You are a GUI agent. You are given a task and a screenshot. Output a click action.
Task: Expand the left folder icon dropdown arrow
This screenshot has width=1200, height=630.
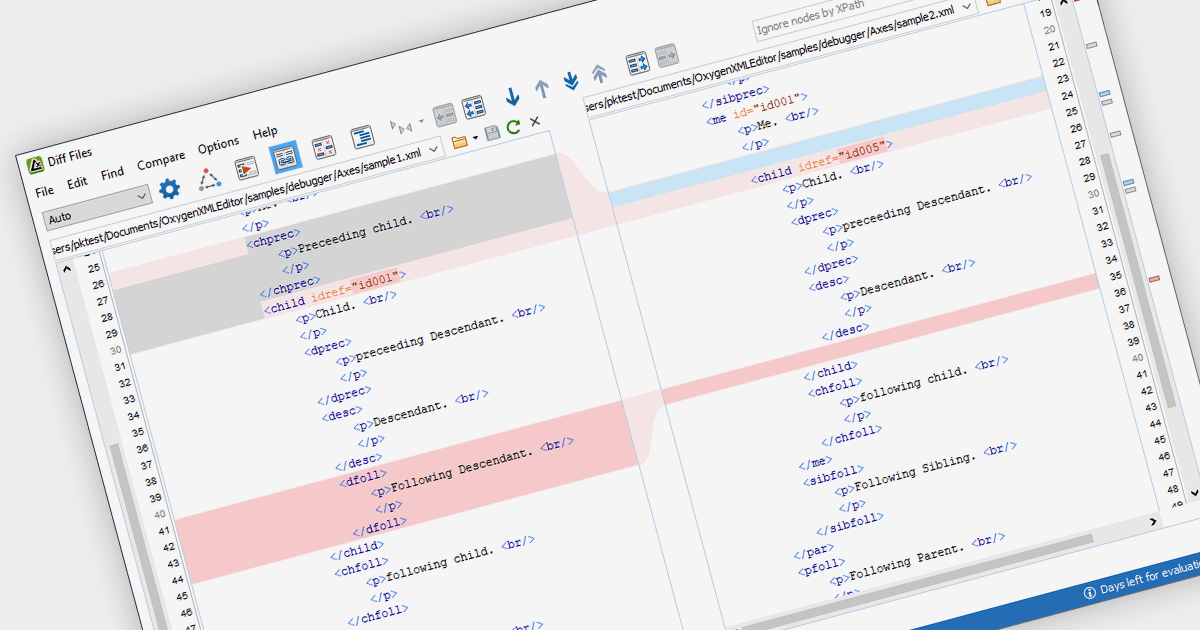(475, 138)
